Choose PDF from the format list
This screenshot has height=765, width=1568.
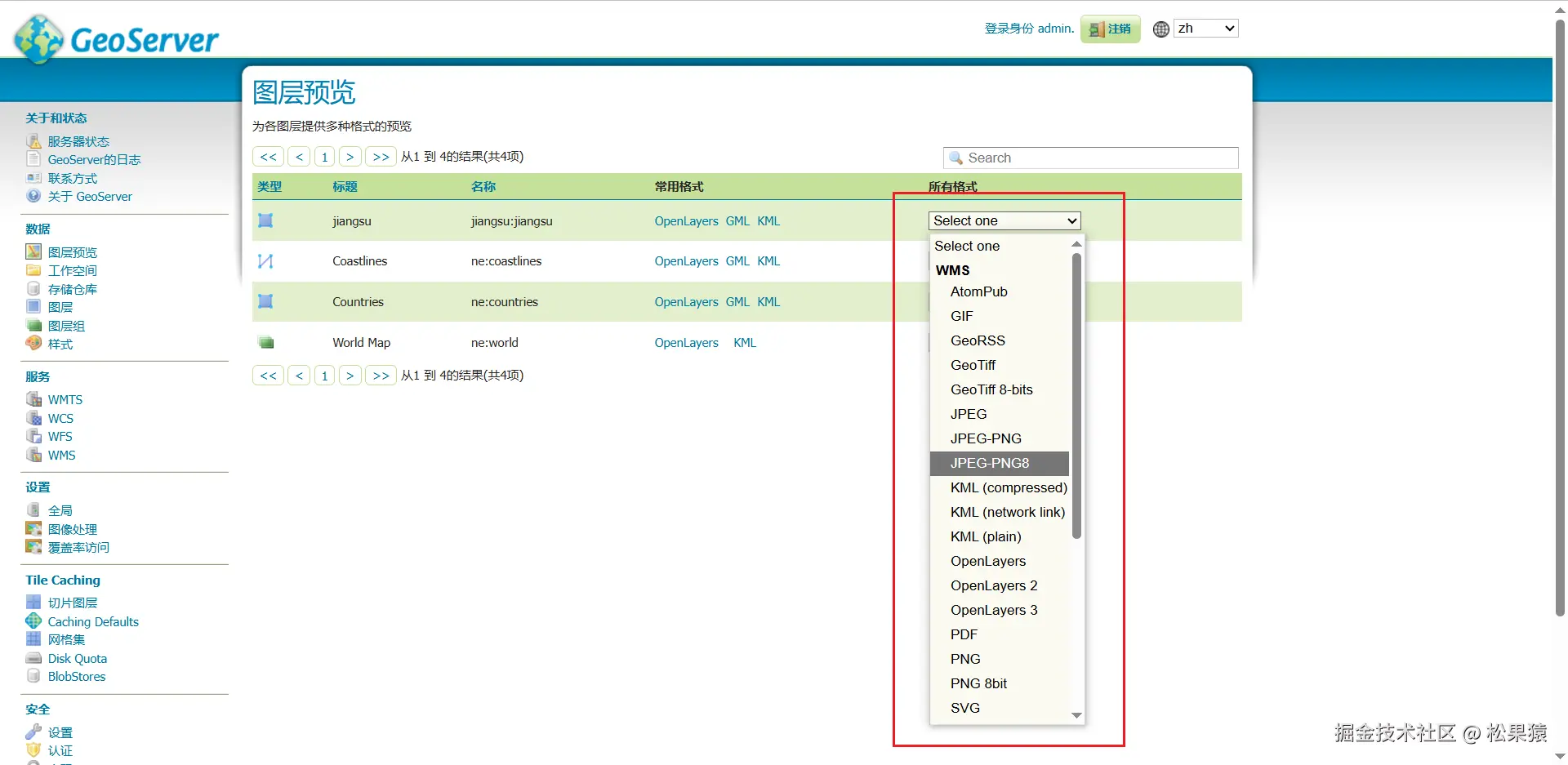(x=964, y=634)
